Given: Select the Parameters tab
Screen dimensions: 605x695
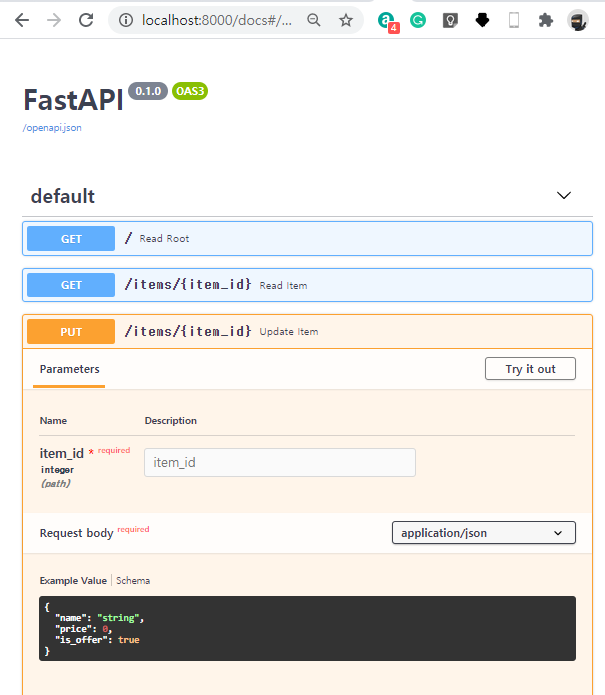Looking at the screenshot, I should [69, 369].
